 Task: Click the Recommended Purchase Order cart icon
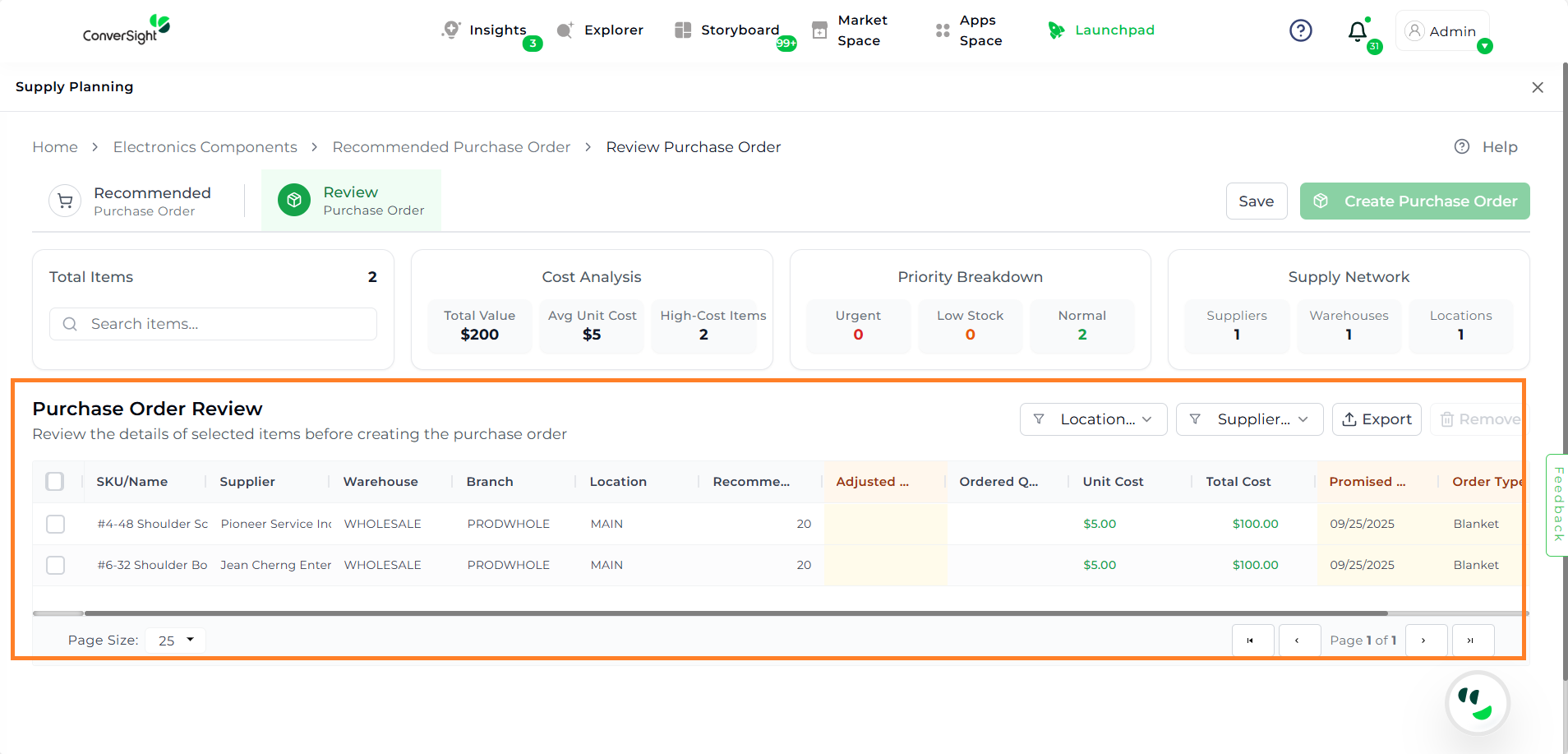pos(65,201)
